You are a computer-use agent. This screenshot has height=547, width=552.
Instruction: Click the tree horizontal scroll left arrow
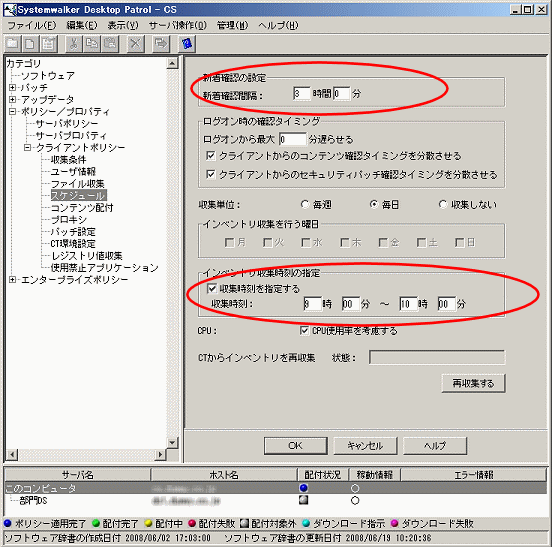click(12, 454)
